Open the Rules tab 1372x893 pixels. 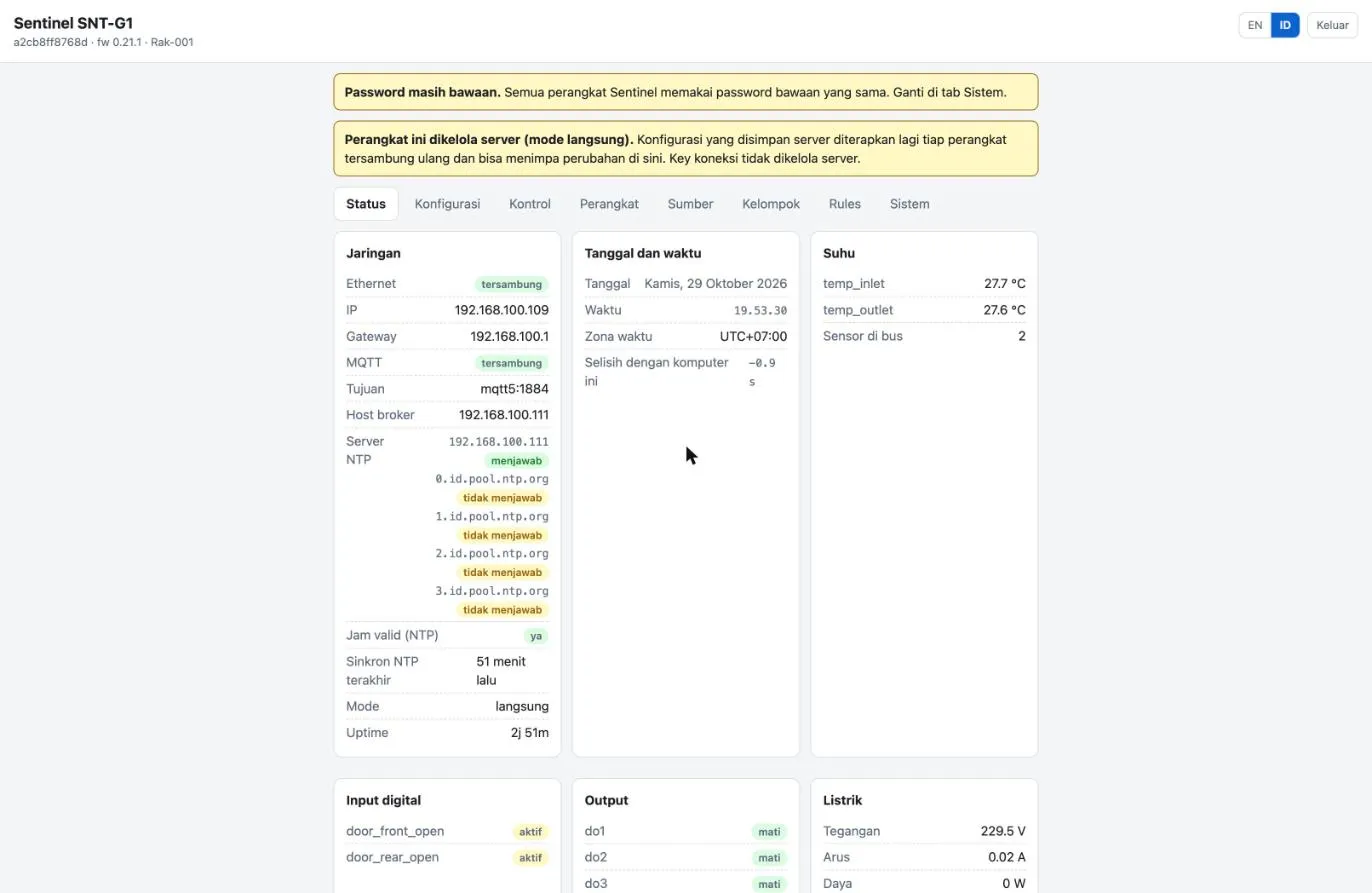pos(845,204)
